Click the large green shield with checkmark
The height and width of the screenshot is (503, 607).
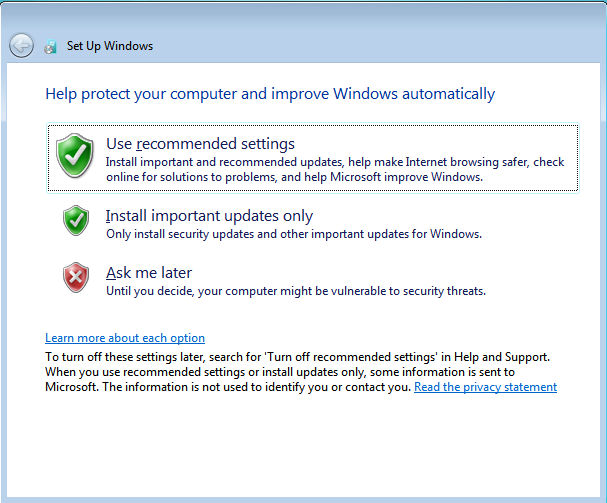[75, 156]
